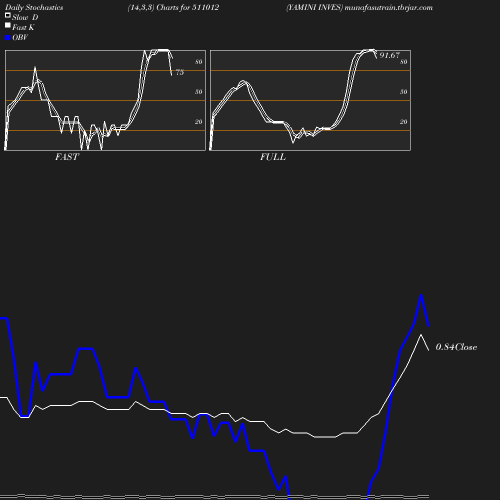Click the 'Daily Stochastics' title text
This screenshot has height=500, width=500.
tap(34, 7)
